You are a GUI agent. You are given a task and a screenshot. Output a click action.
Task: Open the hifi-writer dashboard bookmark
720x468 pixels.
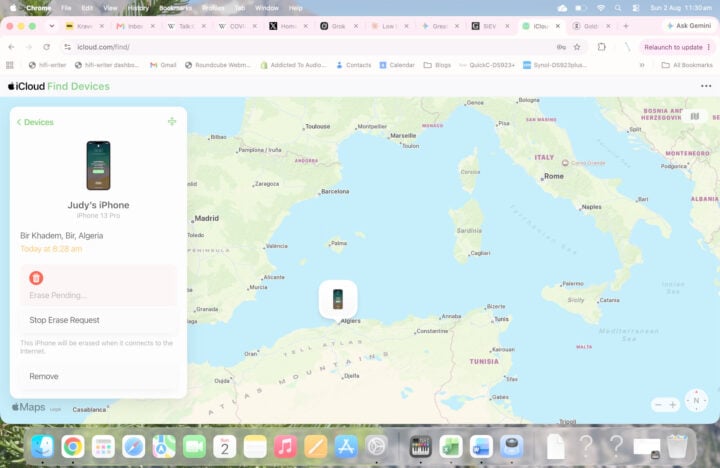(x=107, y=65)
